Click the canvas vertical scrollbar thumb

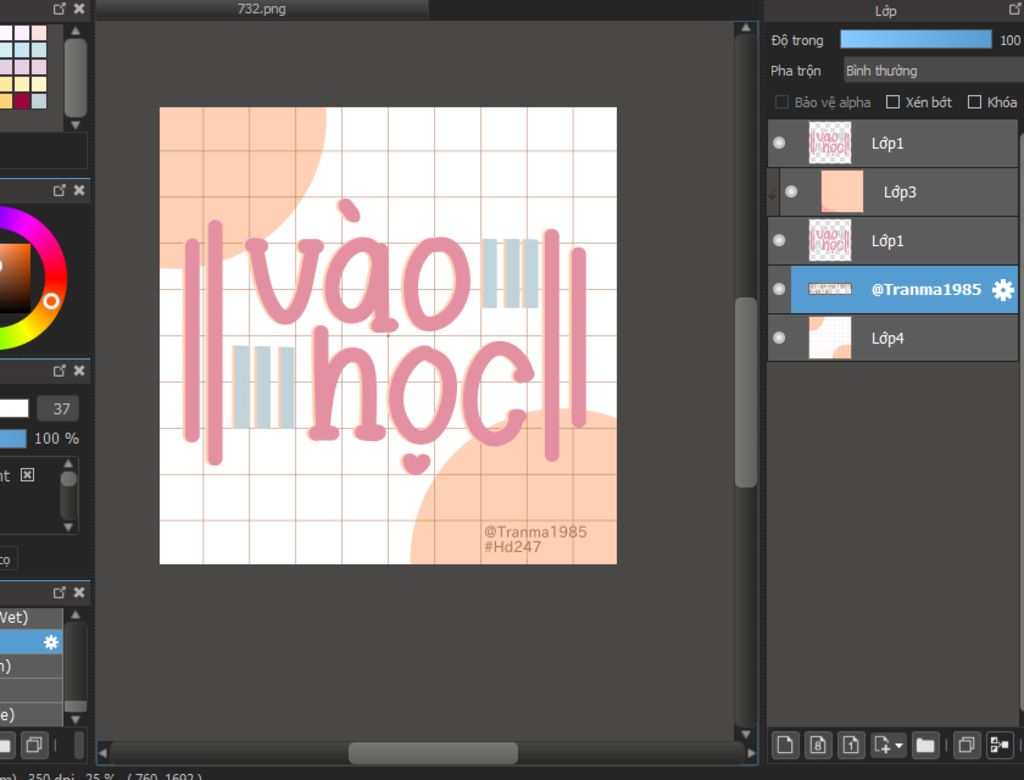click(746, 392)
